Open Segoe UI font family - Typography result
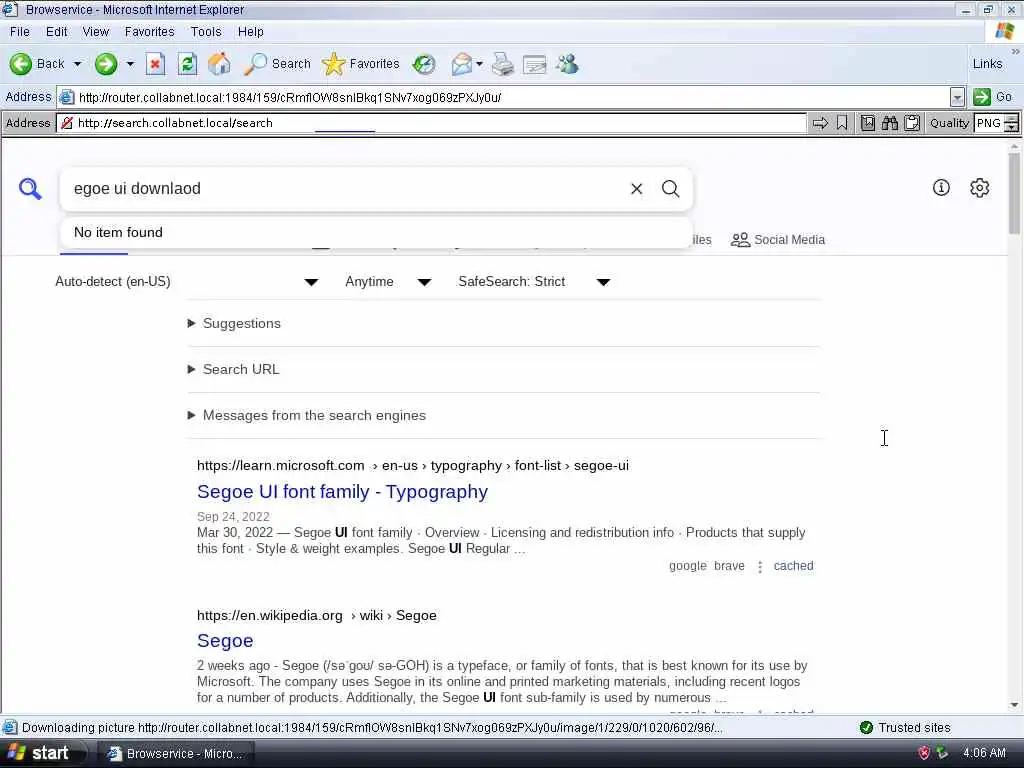This screenshot has width=1024, height=768. (x=342, y=492)
